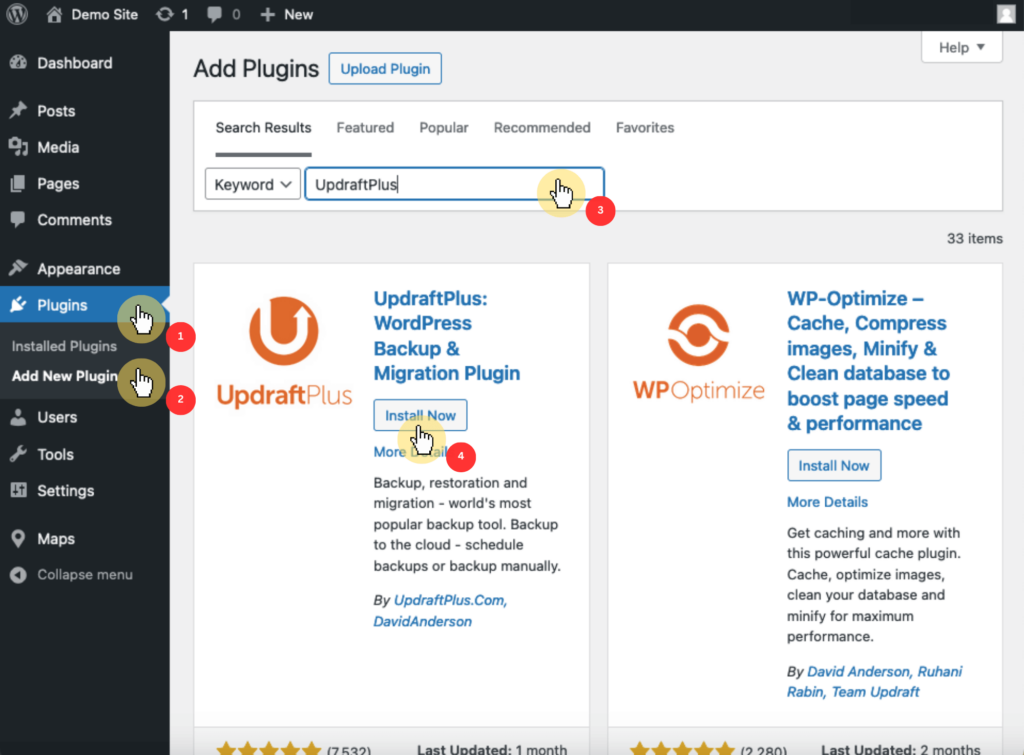Open the UpdraftPlus.Com author link
Screen dimensions: 1024x755
click(450, 600)
